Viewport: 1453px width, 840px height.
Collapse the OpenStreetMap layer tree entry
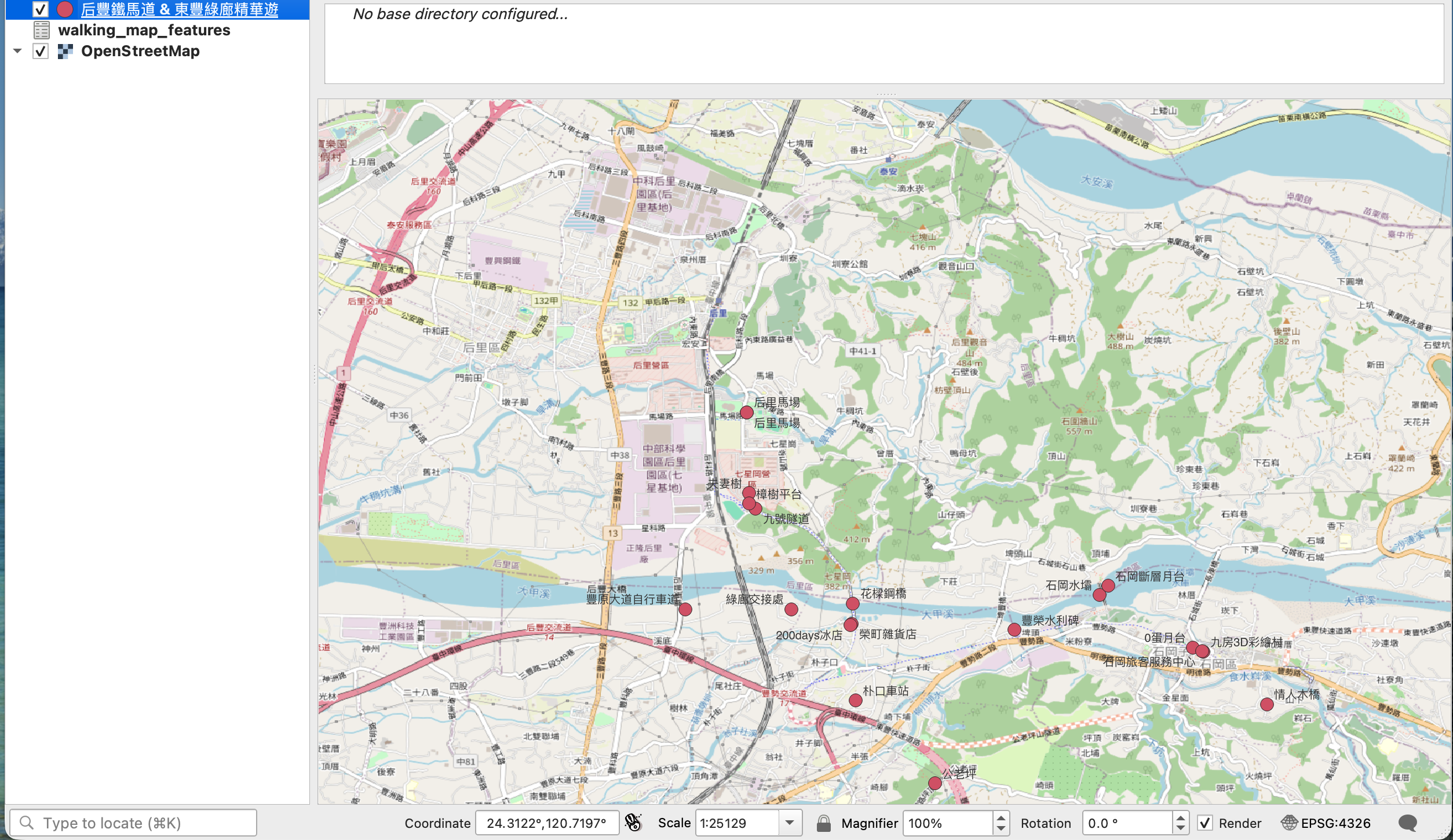17,51
